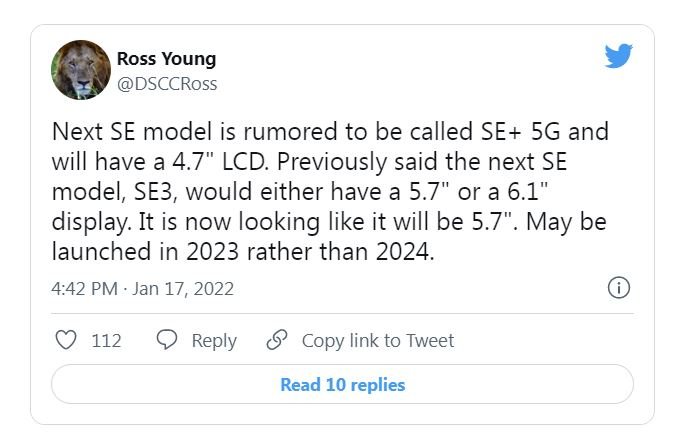
Task: Open Ross Young's lion profile picture
Action: pos(80,70)
